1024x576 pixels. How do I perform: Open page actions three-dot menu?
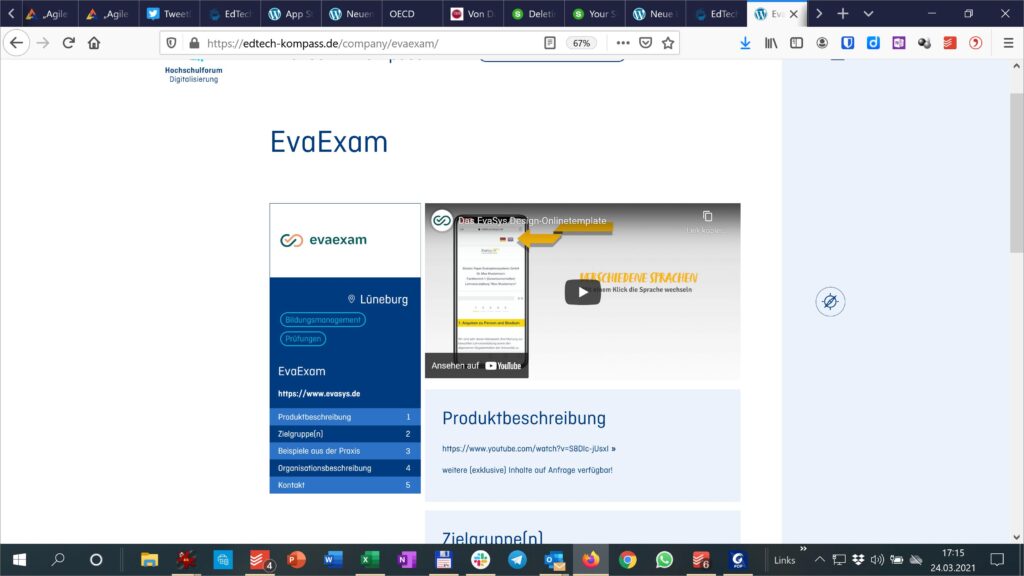click(623, 43)
